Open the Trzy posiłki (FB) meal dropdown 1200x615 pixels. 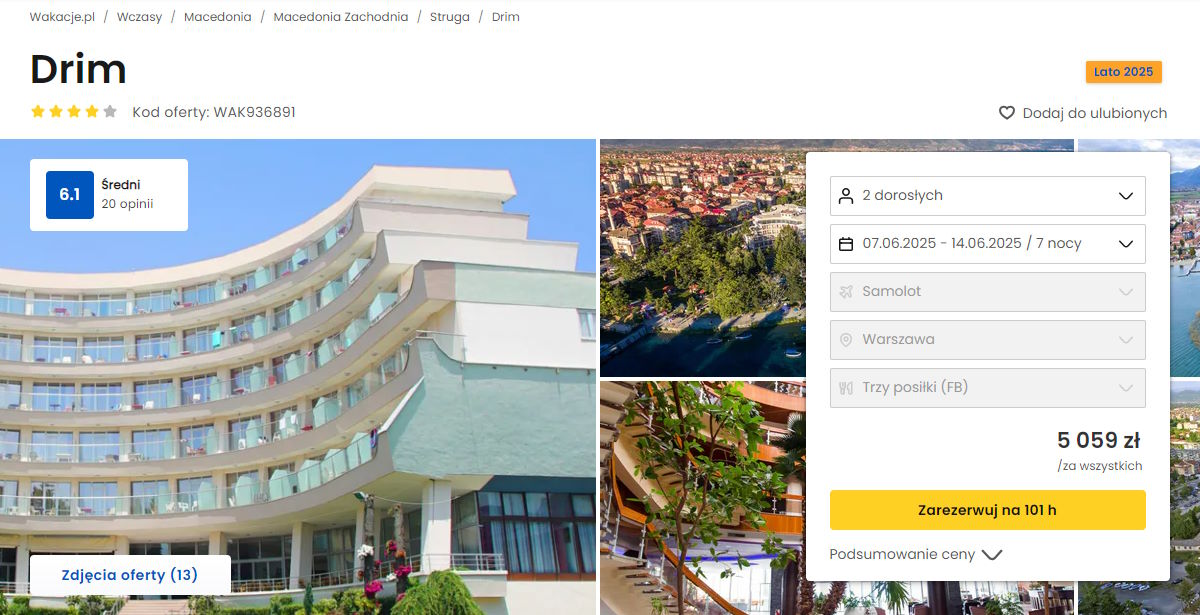coord(988,388)
